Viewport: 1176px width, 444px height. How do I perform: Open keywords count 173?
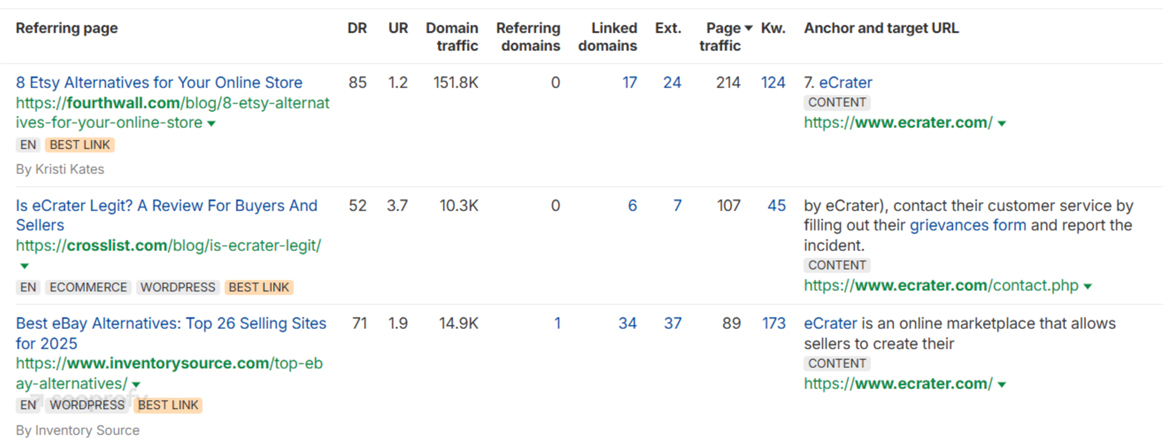click(x=773, y=324)
